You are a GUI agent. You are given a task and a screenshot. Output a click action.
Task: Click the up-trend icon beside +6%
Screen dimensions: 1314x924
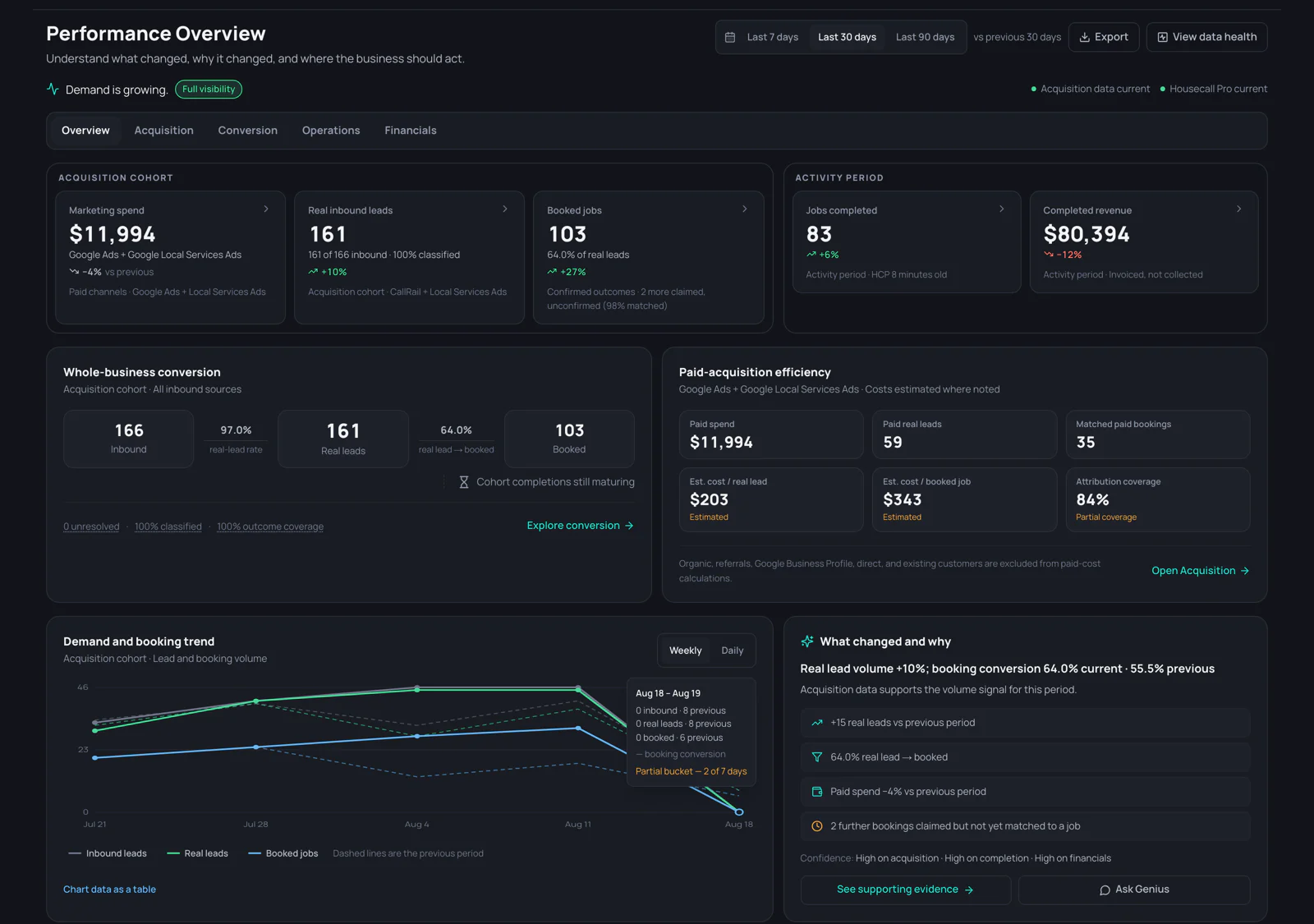[811, 255]
